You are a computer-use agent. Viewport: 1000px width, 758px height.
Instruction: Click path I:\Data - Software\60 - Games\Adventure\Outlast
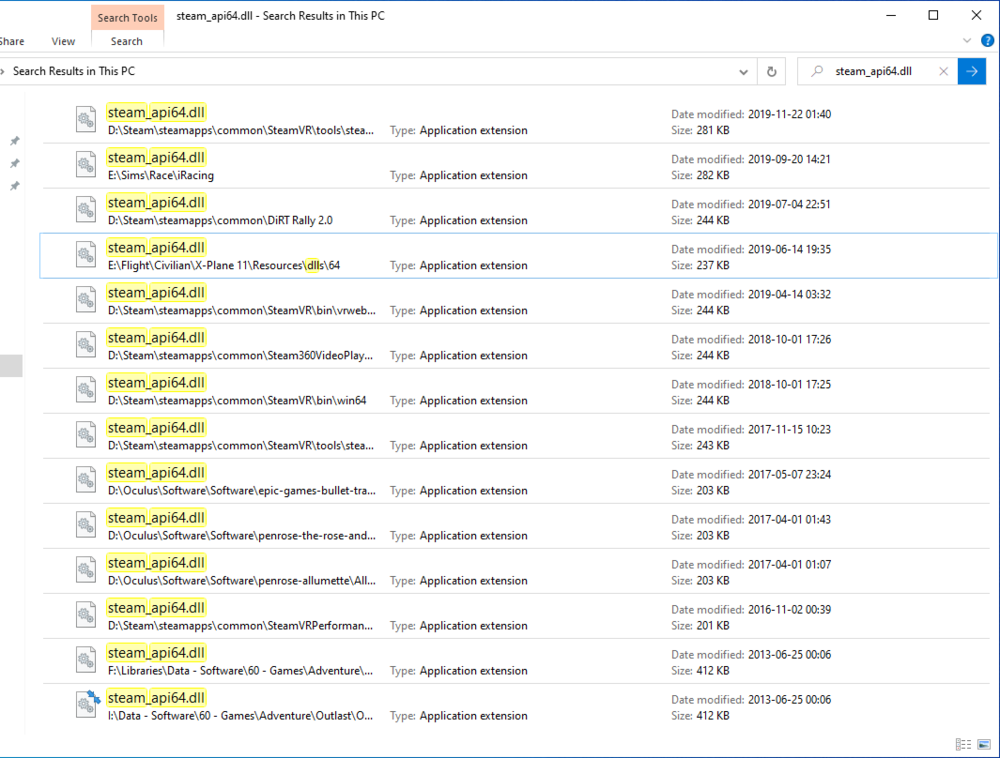point(240,716)
